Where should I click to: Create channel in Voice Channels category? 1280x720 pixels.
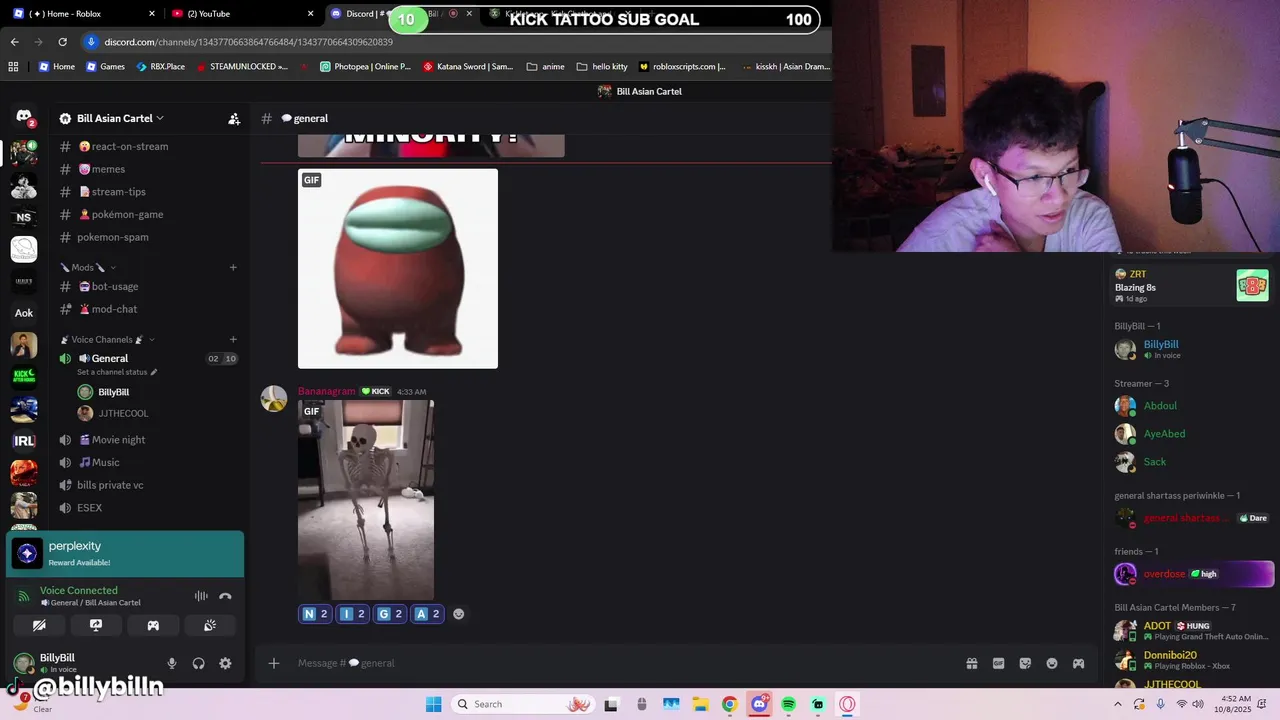[233, 340]
